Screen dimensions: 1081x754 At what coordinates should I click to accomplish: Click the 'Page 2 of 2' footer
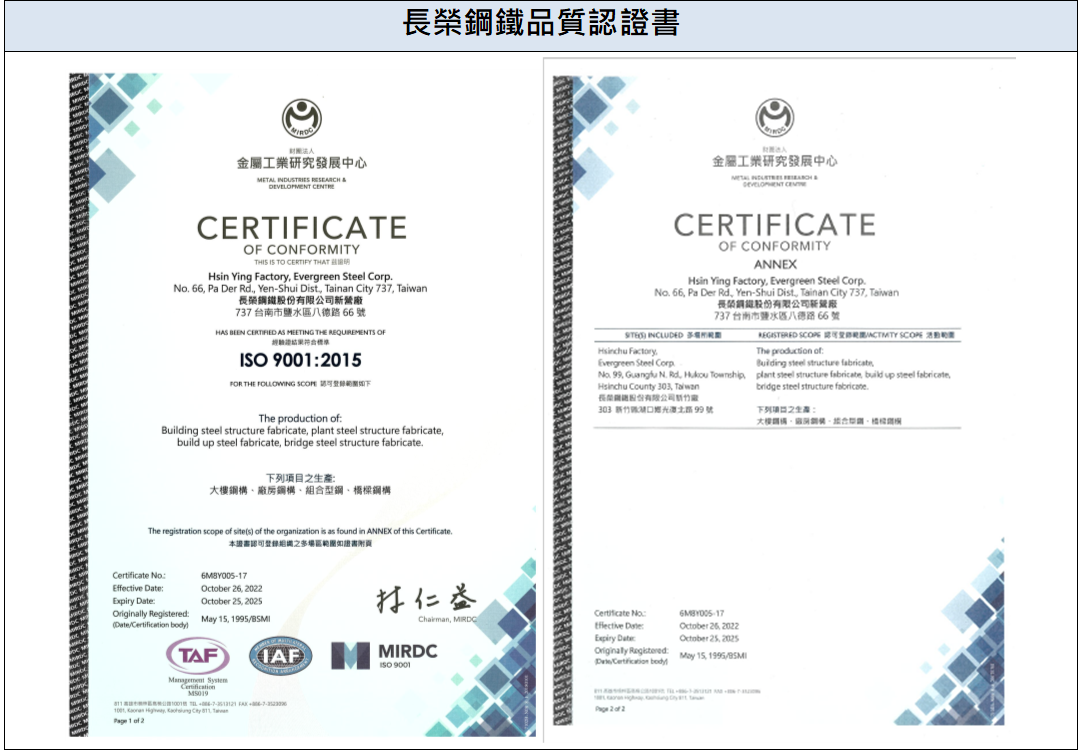[x=610, y=709]
